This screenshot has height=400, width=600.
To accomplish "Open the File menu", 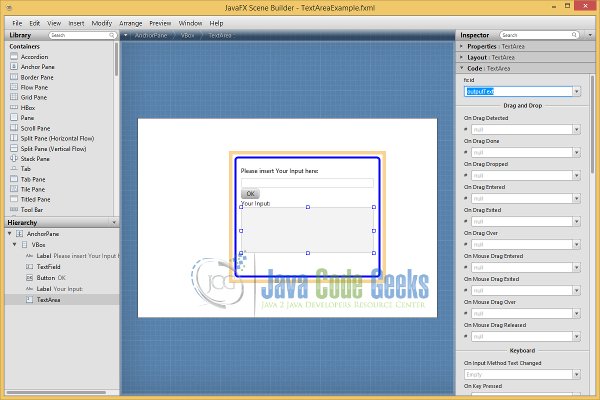I will pos(17,23).
